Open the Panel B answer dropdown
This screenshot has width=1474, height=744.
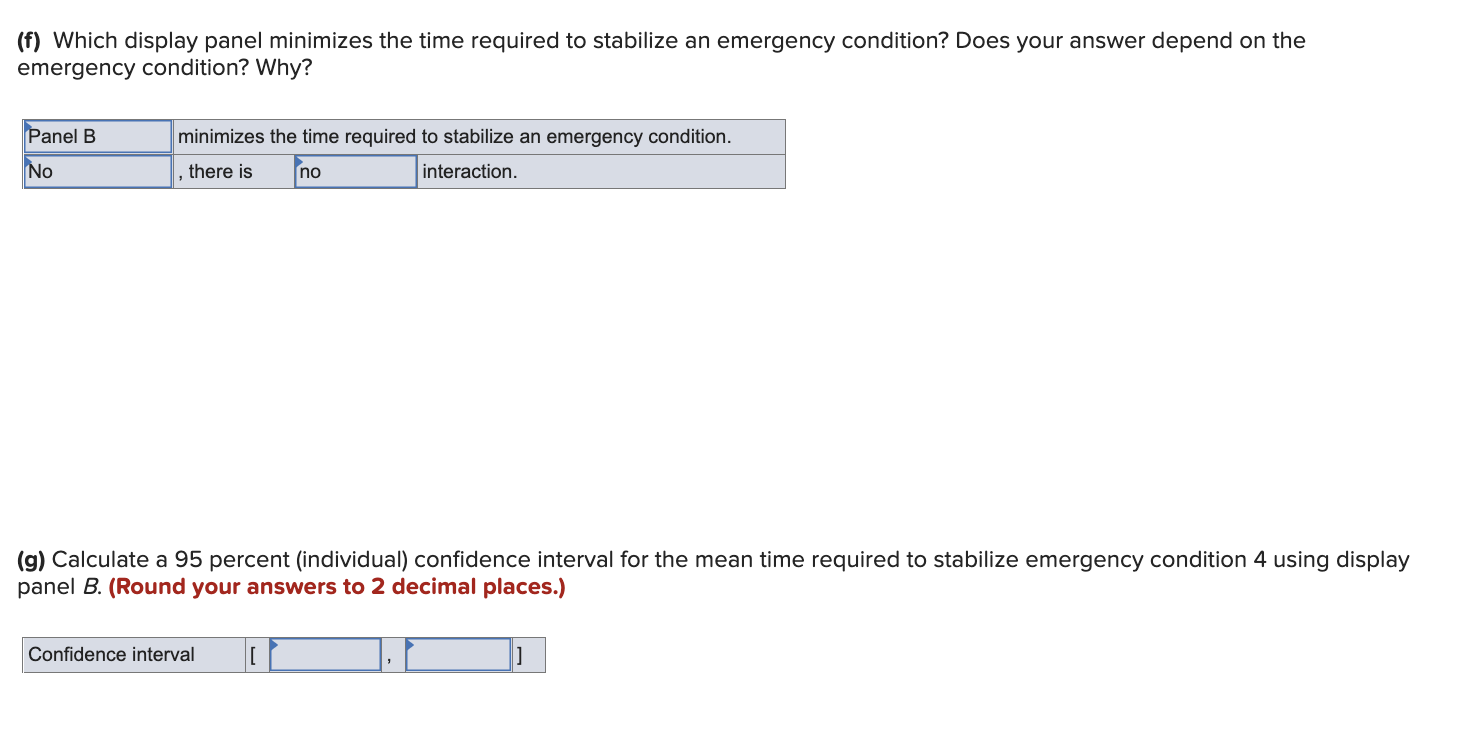pos(97,136)
